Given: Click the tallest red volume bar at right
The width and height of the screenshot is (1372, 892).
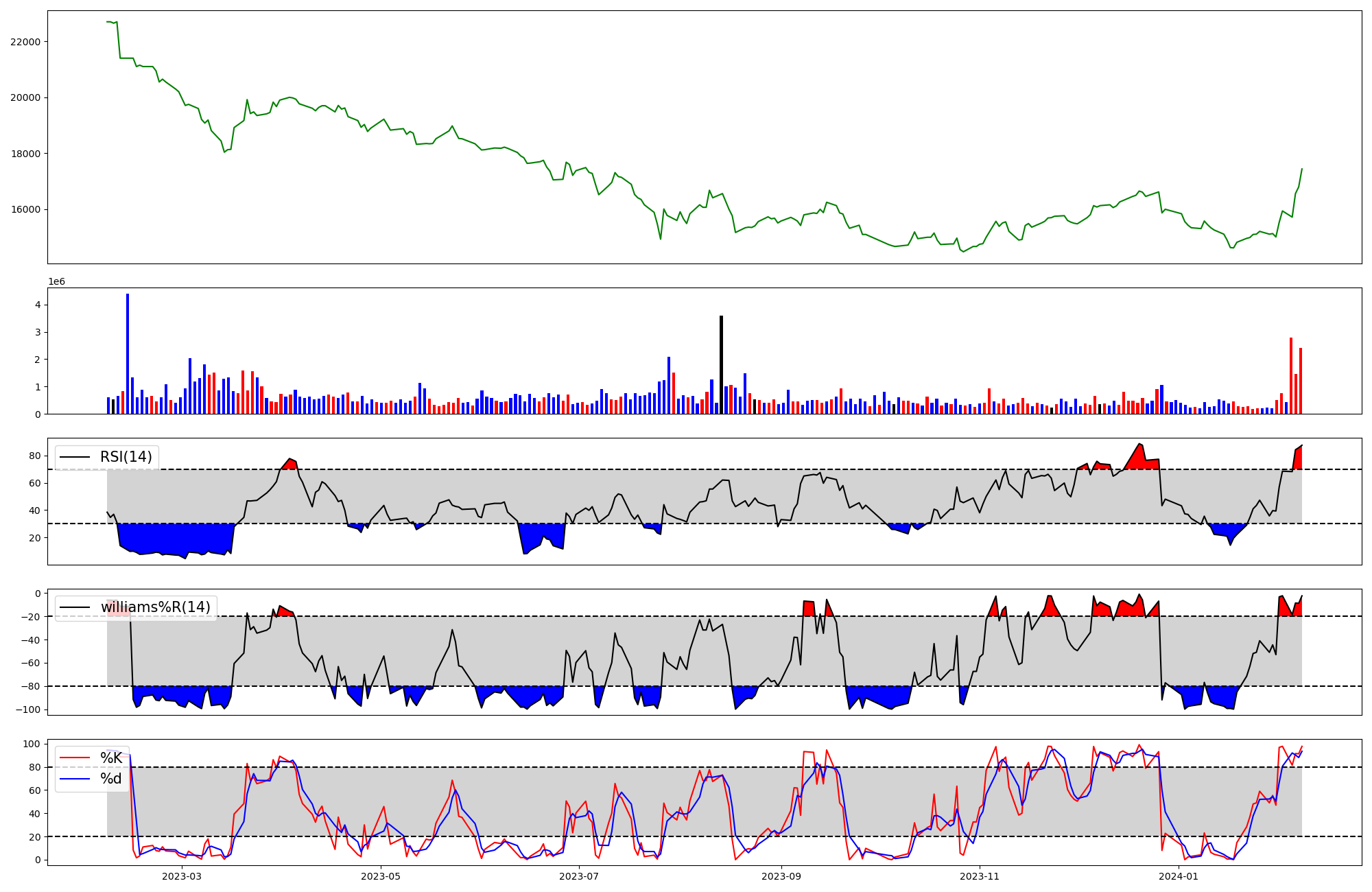Looking at the screenshot, I should (x=1291, y=376).
